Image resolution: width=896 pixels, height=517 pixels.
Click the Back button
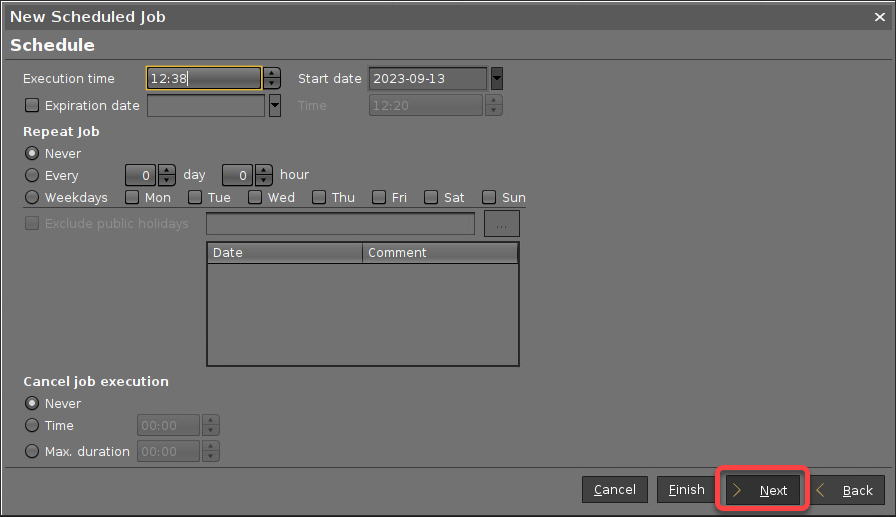(x=846, y=490)
